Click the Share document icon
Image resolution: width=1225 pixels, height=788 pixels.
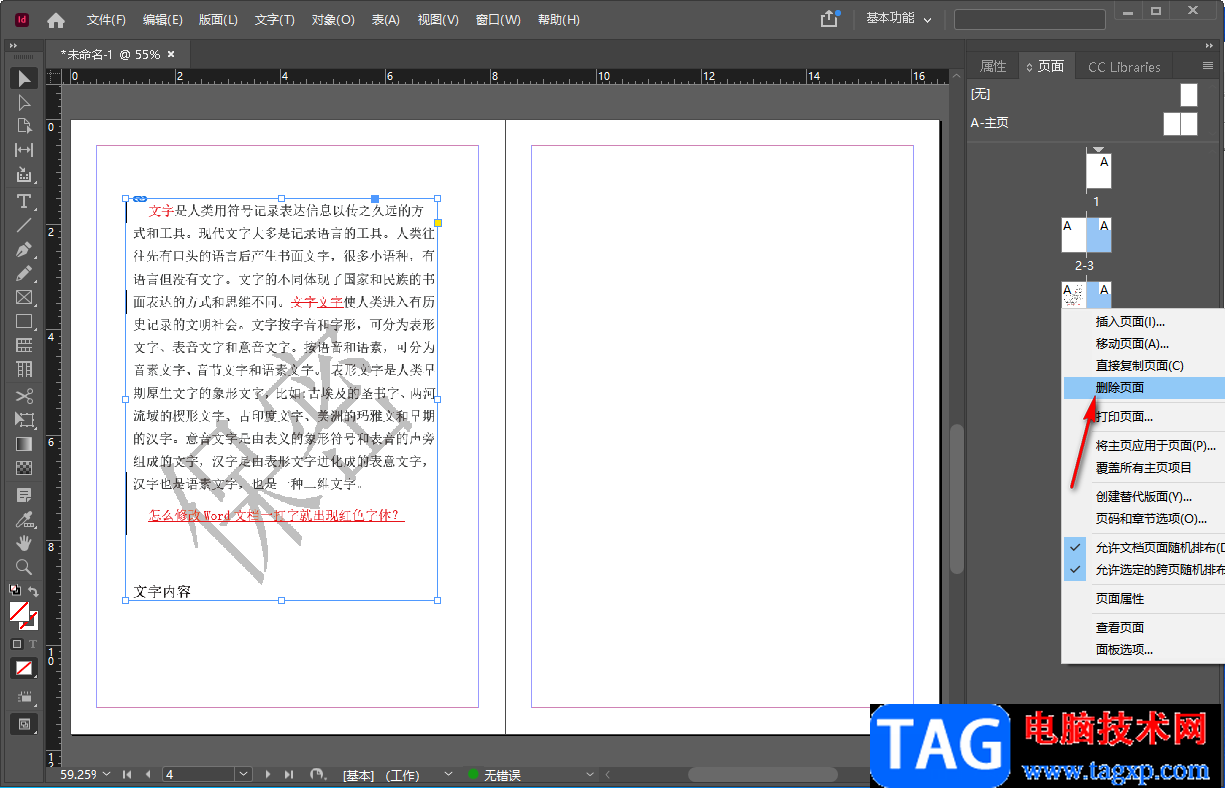pyautogui.click(x=829, y=18)
